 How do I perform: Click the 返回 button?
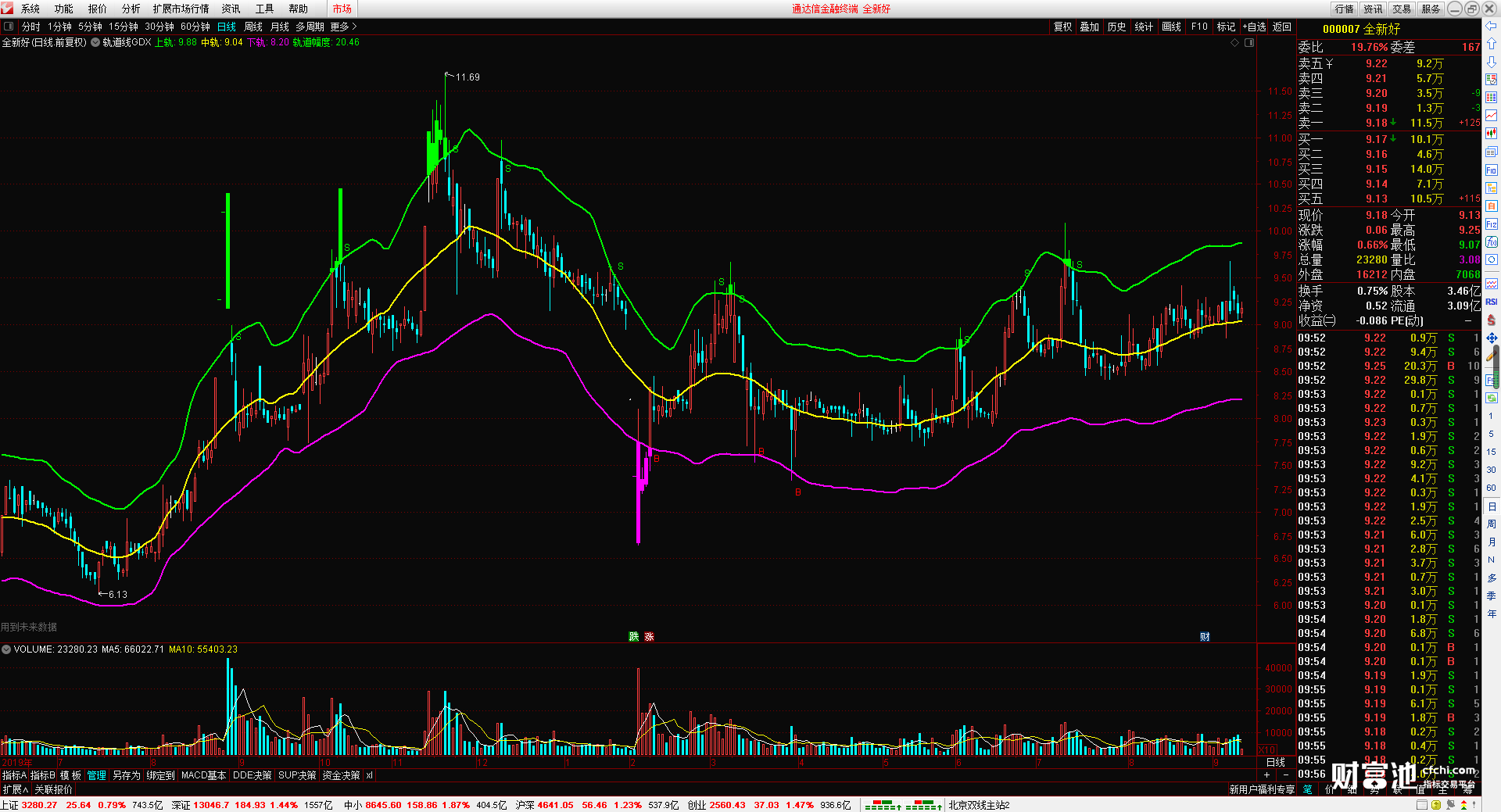coord(1282,27)
